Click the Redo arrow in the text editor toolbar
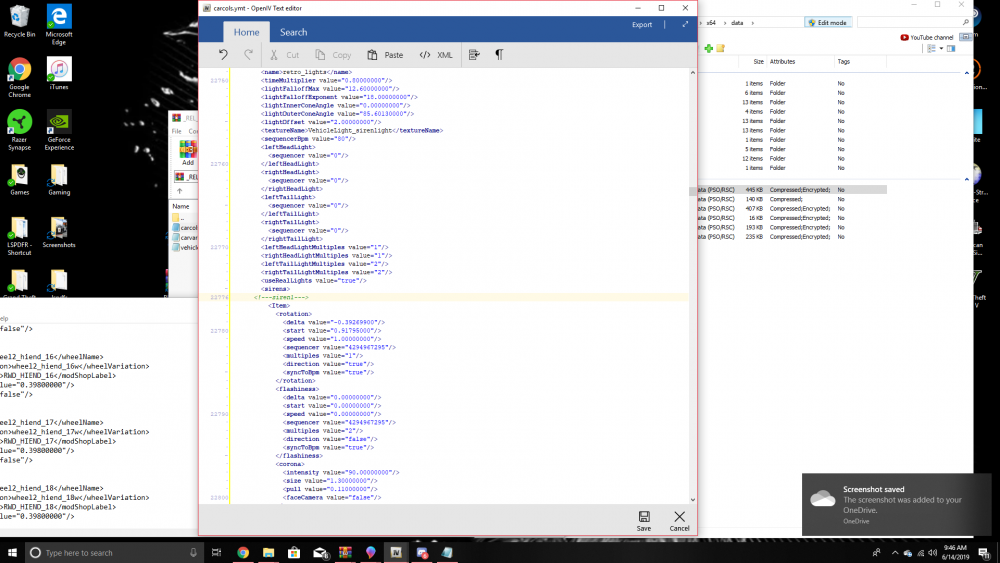Image resolution: width=1000 pixels, height=563 pixels. pyautogui.click(x=248, y=55)
